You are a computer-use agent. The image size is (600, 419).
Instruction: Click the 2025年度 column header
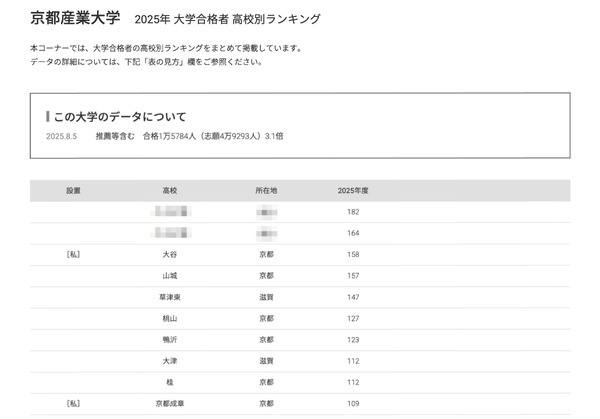[353, 190]
